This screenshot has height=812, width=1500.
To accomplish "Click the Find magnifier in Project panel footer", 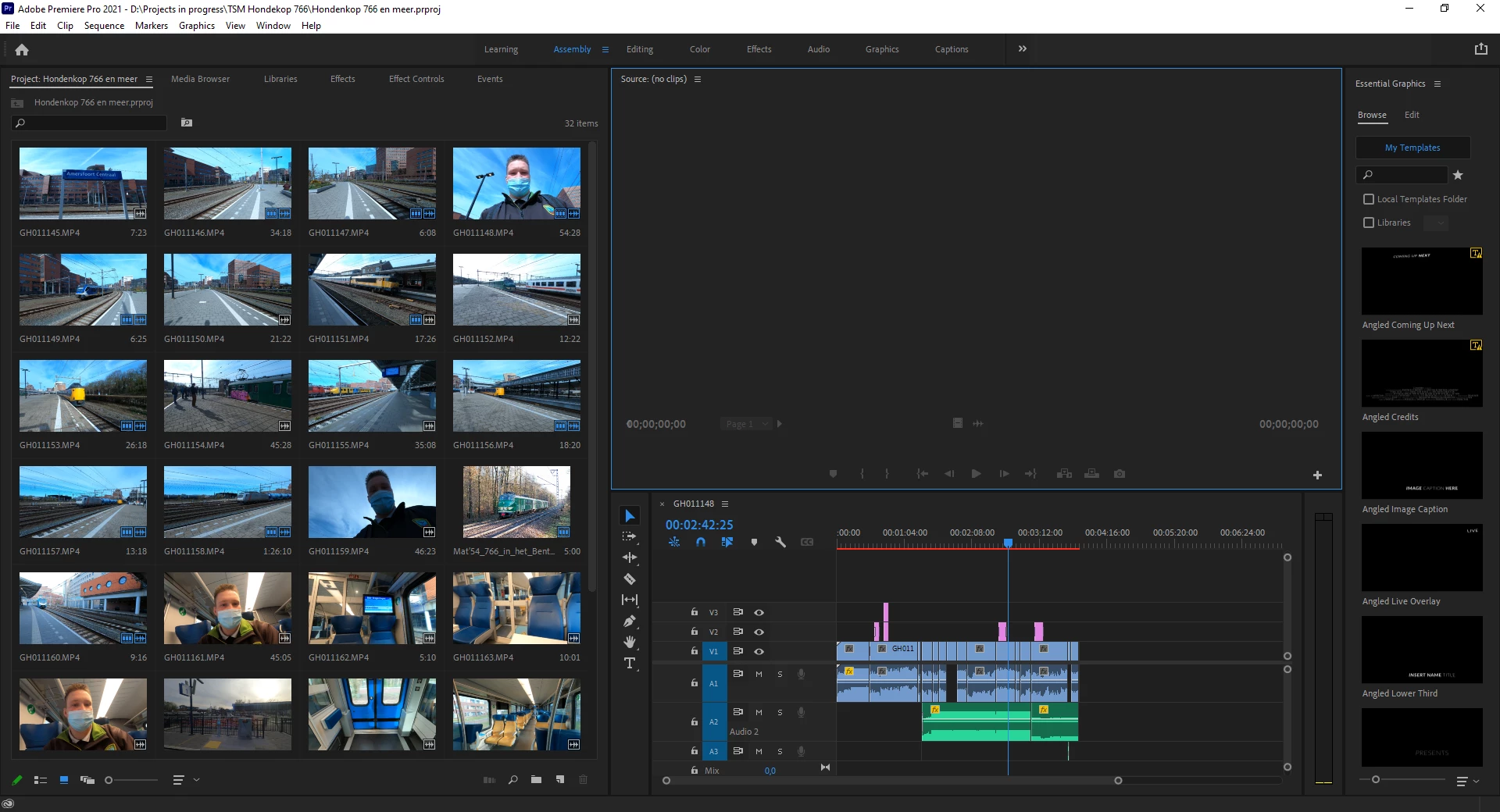I will (513, 779).
